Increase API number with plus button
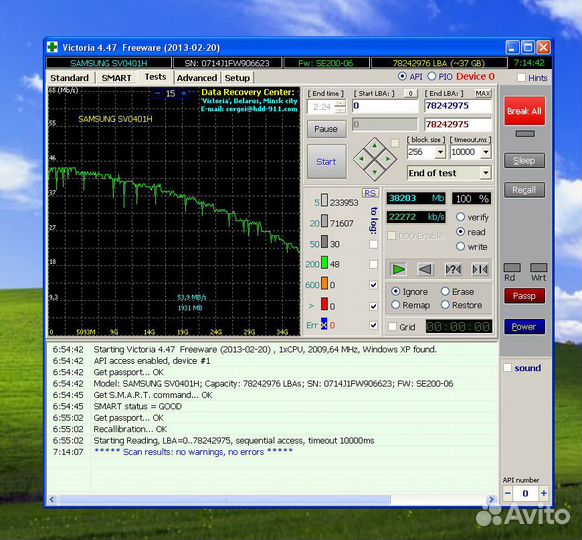 pos(543,493)
